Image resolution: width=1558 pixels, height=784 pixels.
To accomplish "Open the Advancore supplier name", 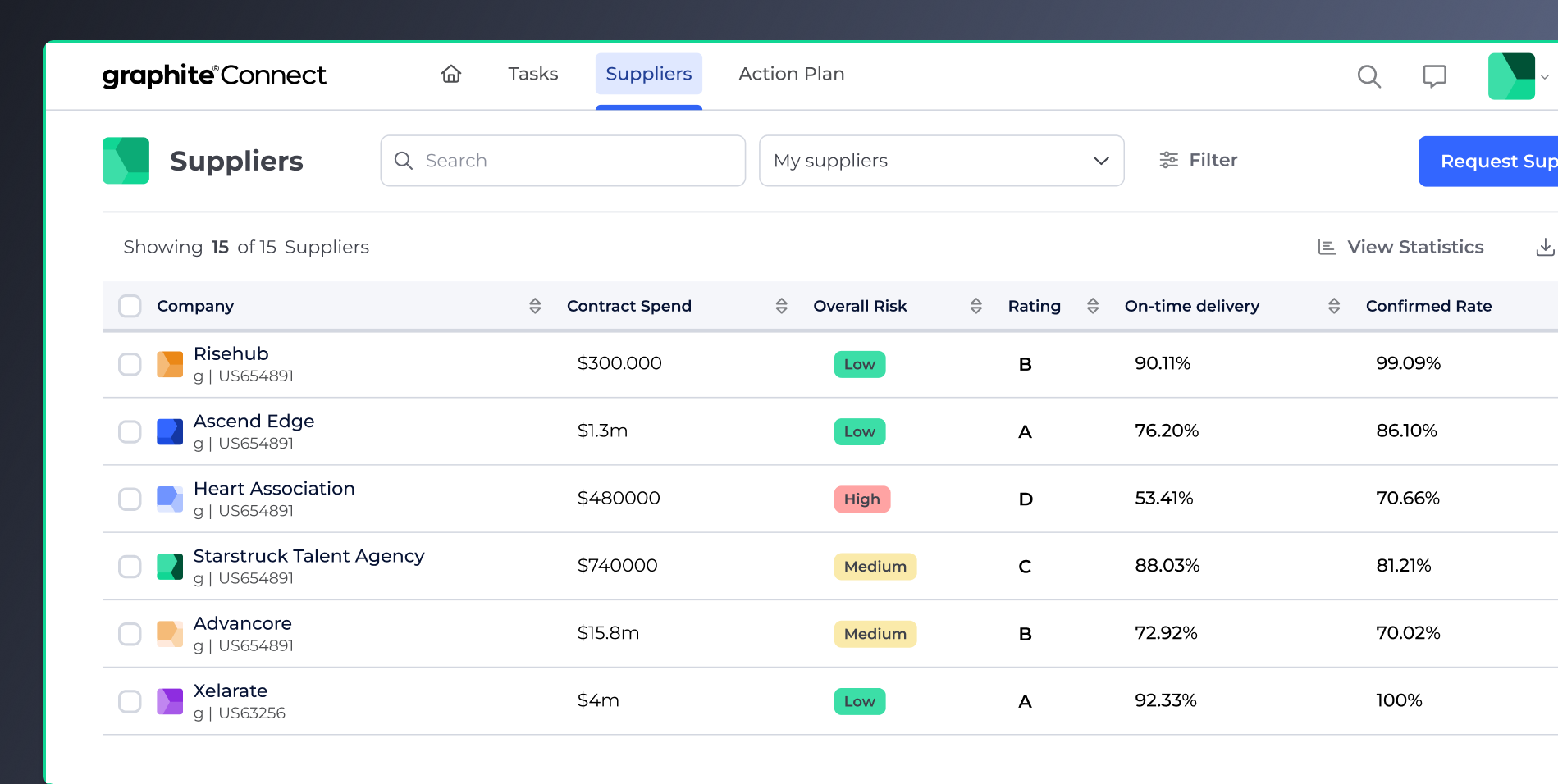I will 242,623.
